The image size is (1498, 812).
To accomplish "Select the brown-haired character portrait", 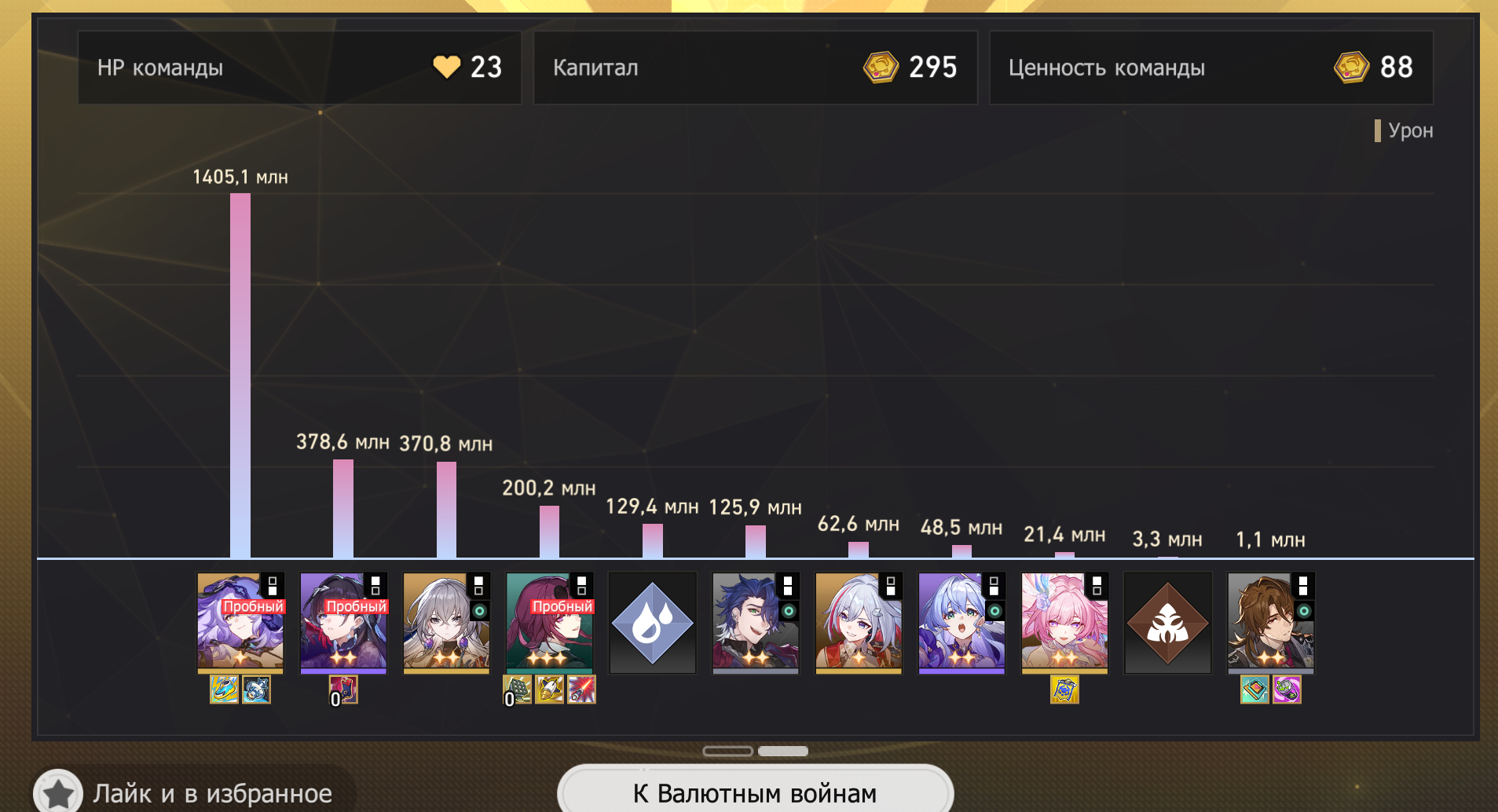I will click(1270, 623).
